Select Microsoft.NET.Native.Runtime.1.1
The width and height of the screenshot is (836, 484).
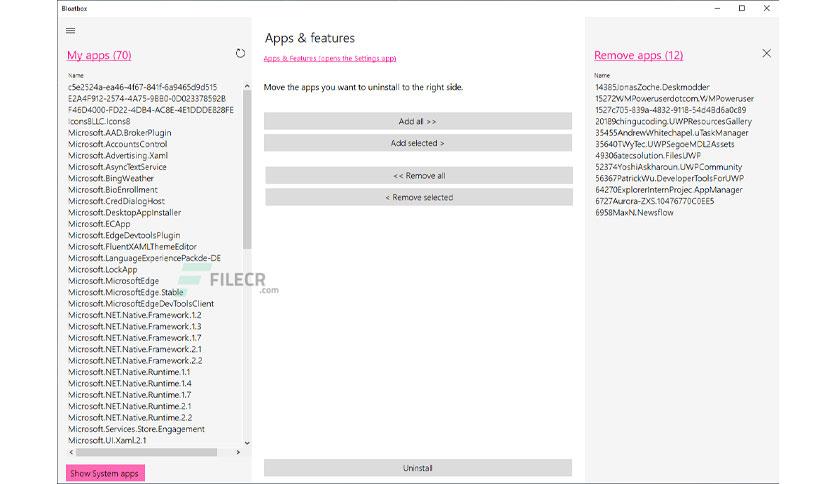pos(129,372)
